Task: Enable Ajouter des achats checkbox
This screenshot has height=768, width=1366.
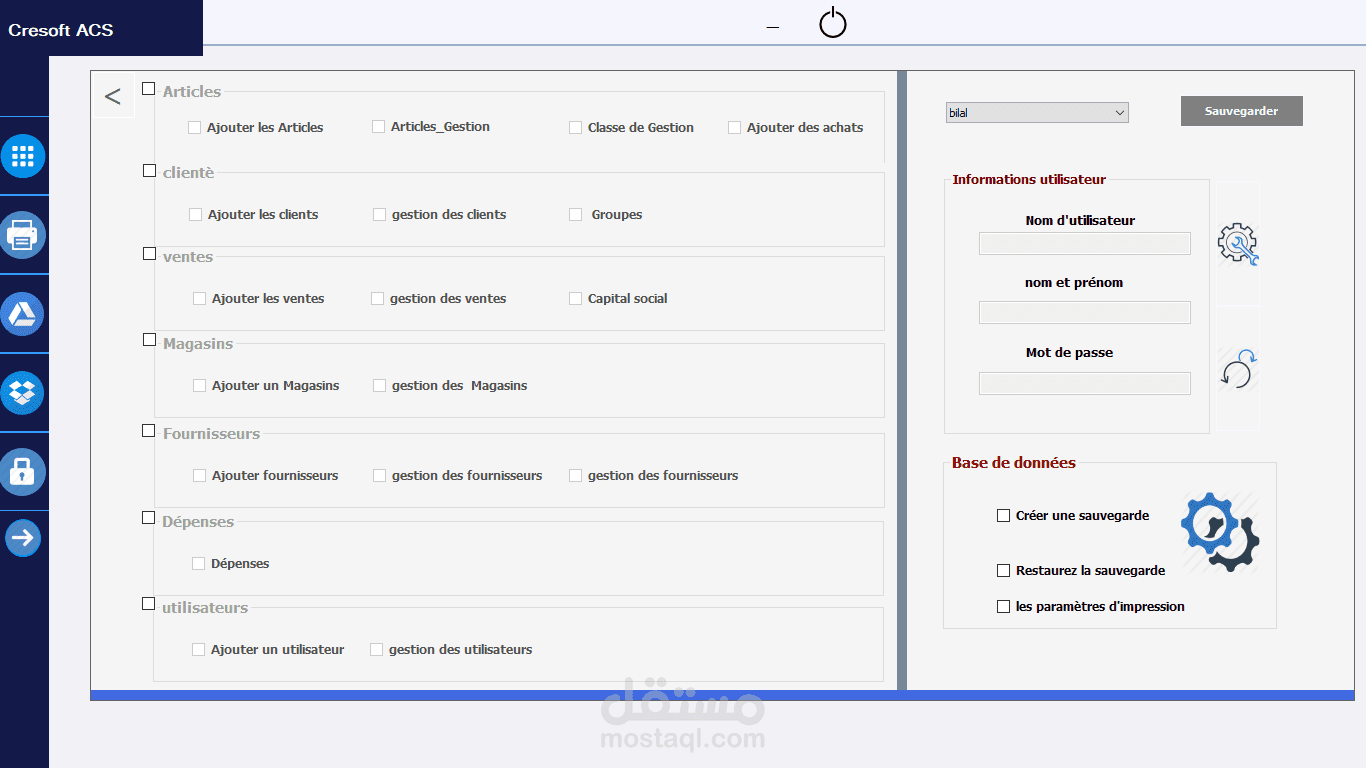Action: coord(735,128)
